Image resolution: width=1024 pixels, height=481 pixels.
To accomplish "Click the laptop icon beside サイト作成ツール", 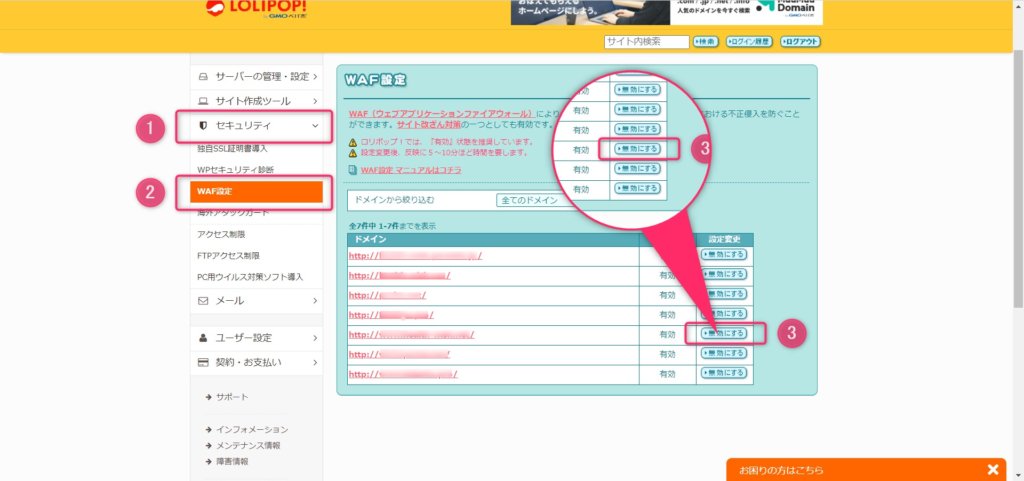I will (203, 101).
